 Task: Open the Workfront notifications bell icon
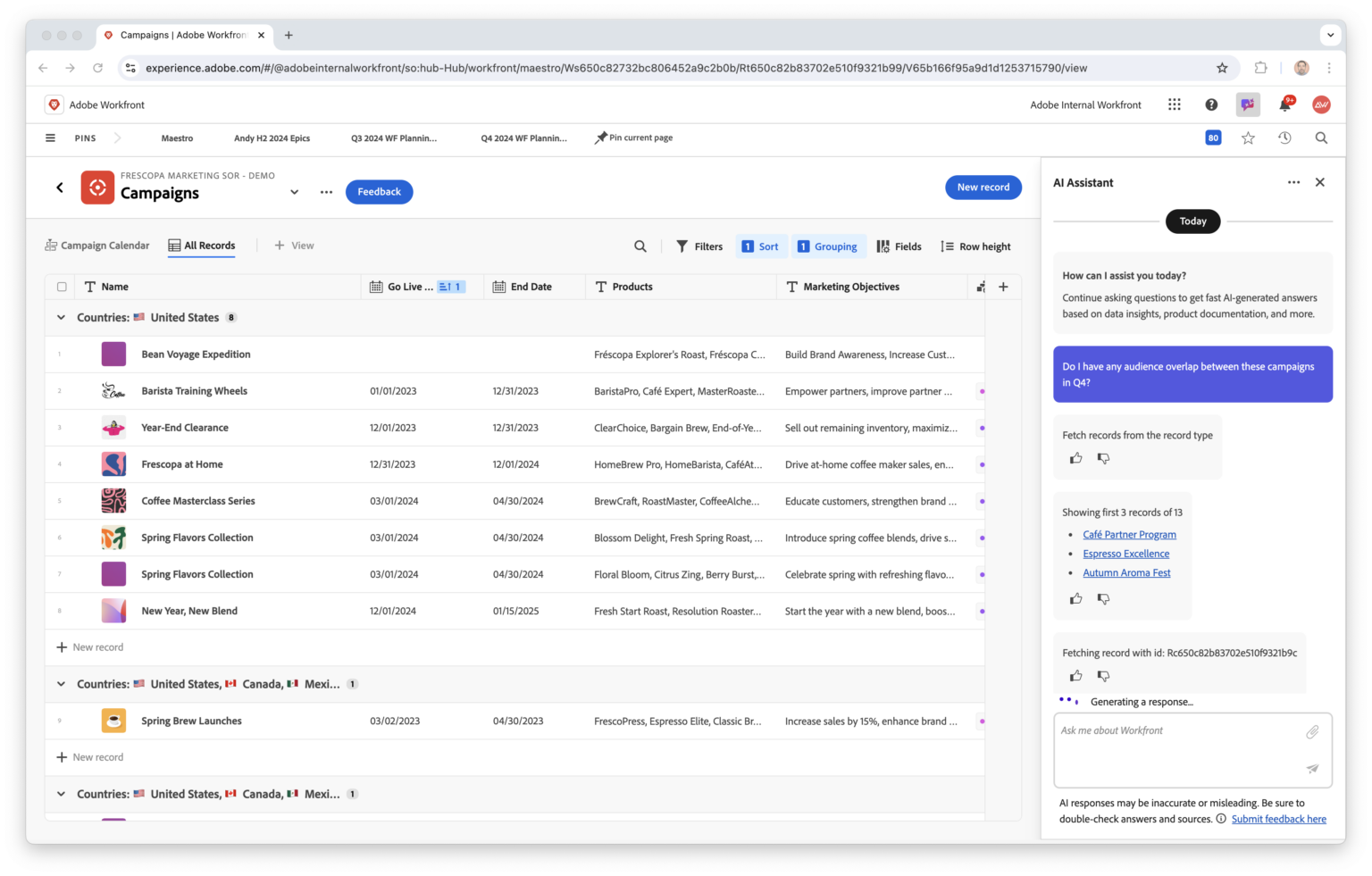point(1284,104)
